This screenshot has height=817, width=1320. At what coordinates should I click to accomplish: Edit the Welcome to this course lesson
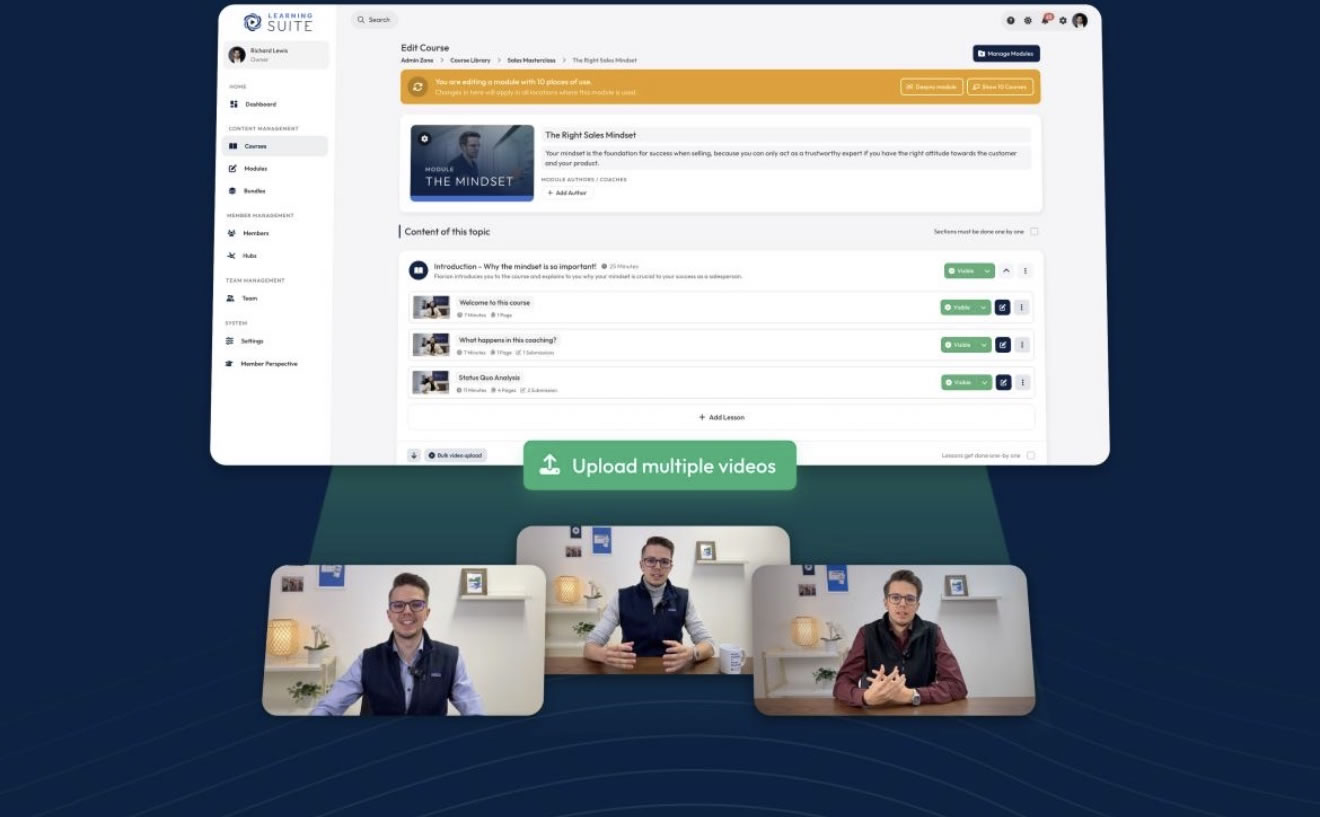coord(1003,307)
